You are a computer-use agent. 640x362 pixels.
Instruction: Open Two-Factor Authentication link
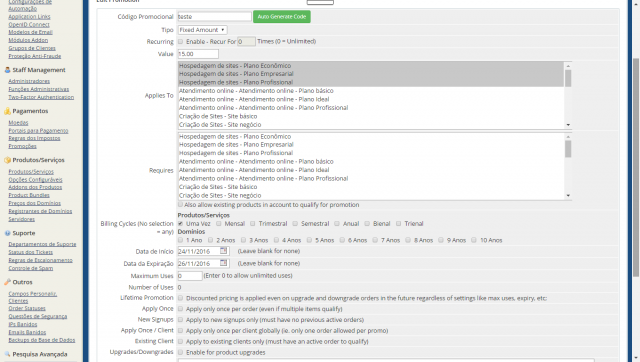click(x=41, y=97)
